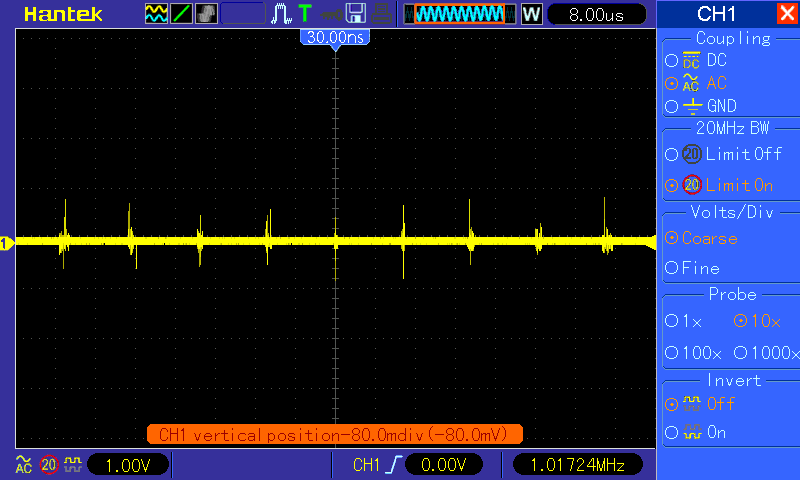Click the key lock icon
The height and width of the screenshot is (480, 800).
[331, 15]
